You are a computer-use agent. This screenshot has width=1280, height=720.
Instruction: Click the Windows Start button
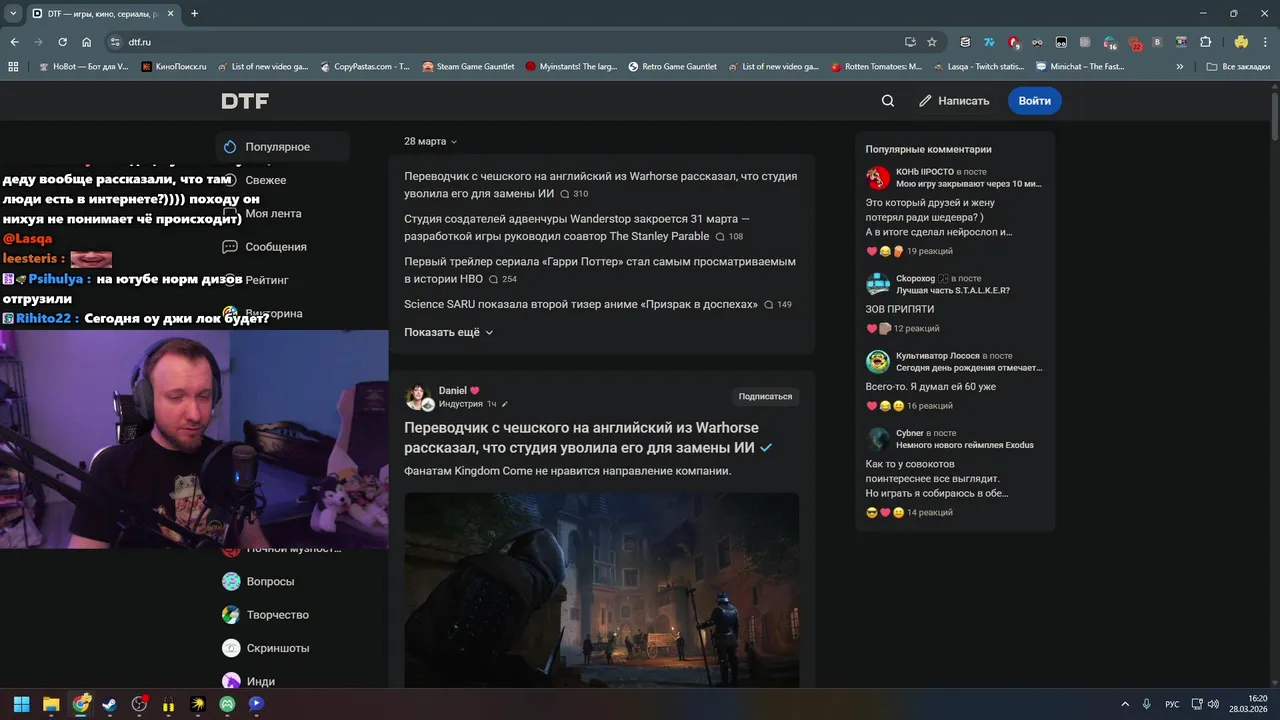click(x=21, y=704)
